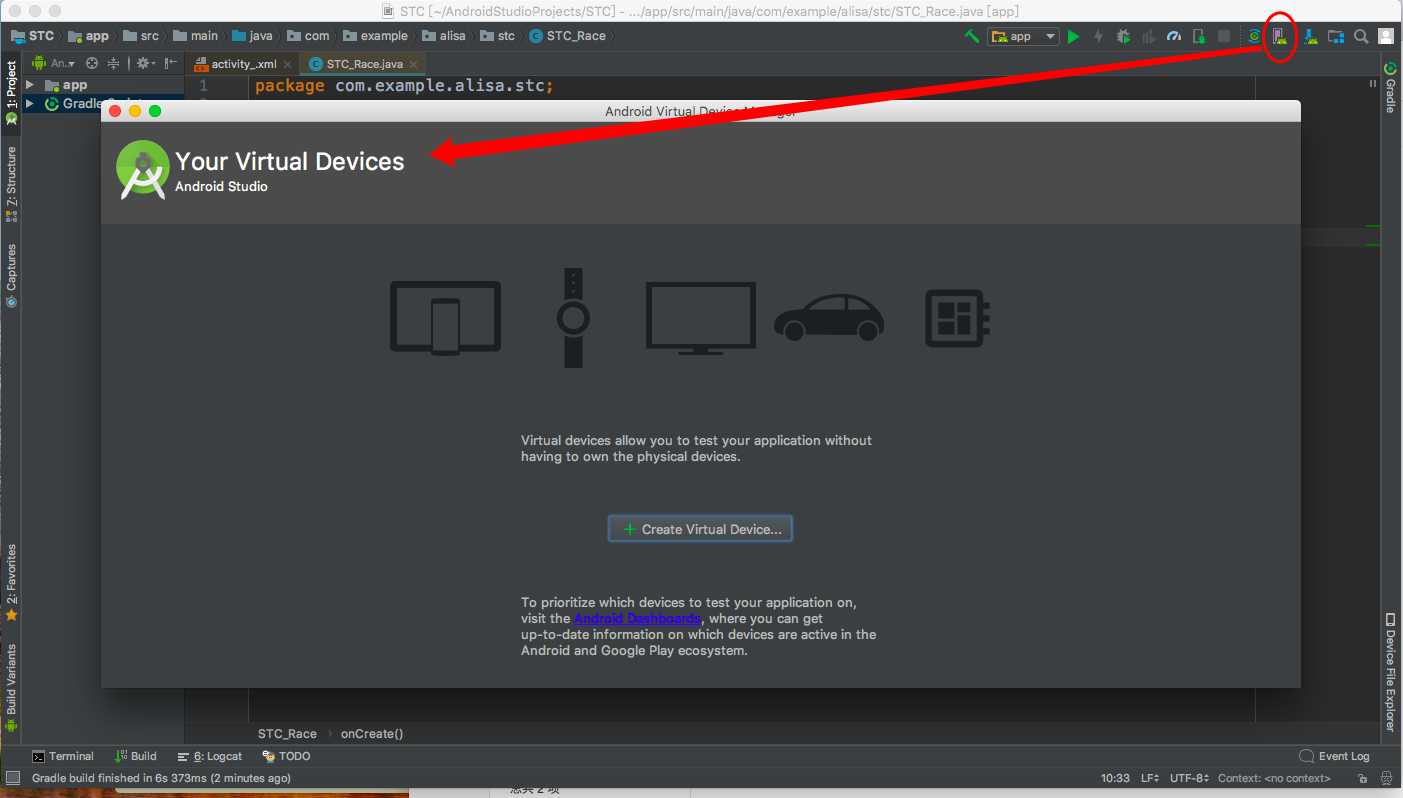Open the Device File Explorer side tab
Image resolution: width=1403 pixels, height=798 pixels.
(1390, 672)
